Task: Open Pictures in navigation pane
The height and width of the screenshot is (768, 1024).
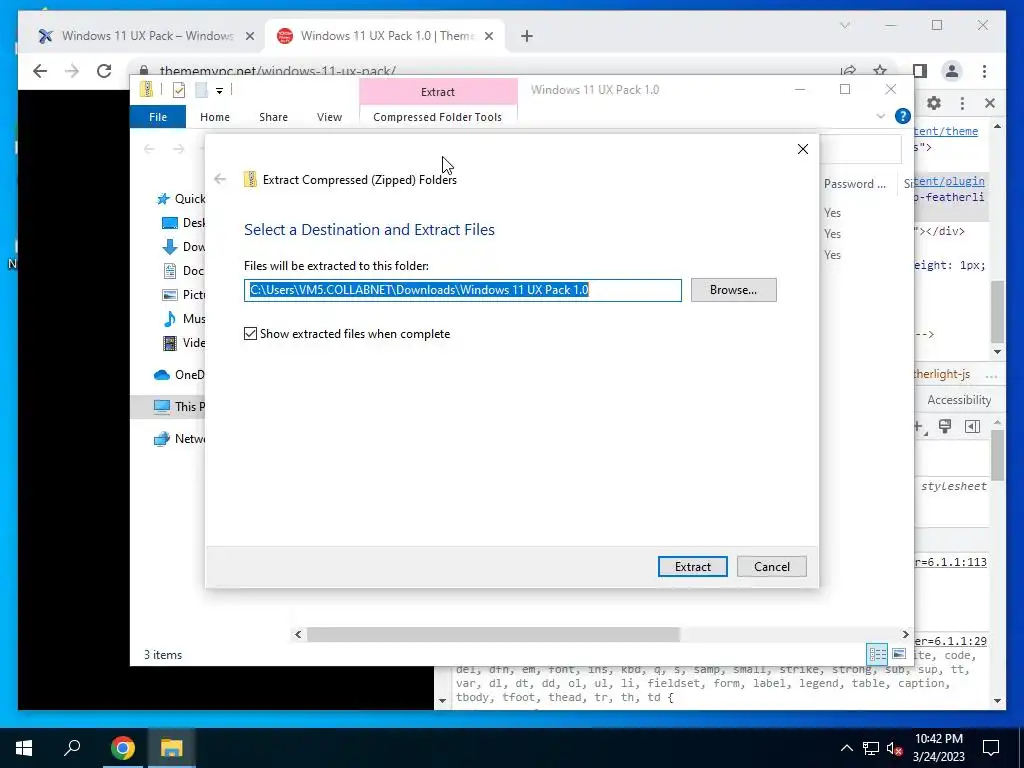Action: [183, 295]
